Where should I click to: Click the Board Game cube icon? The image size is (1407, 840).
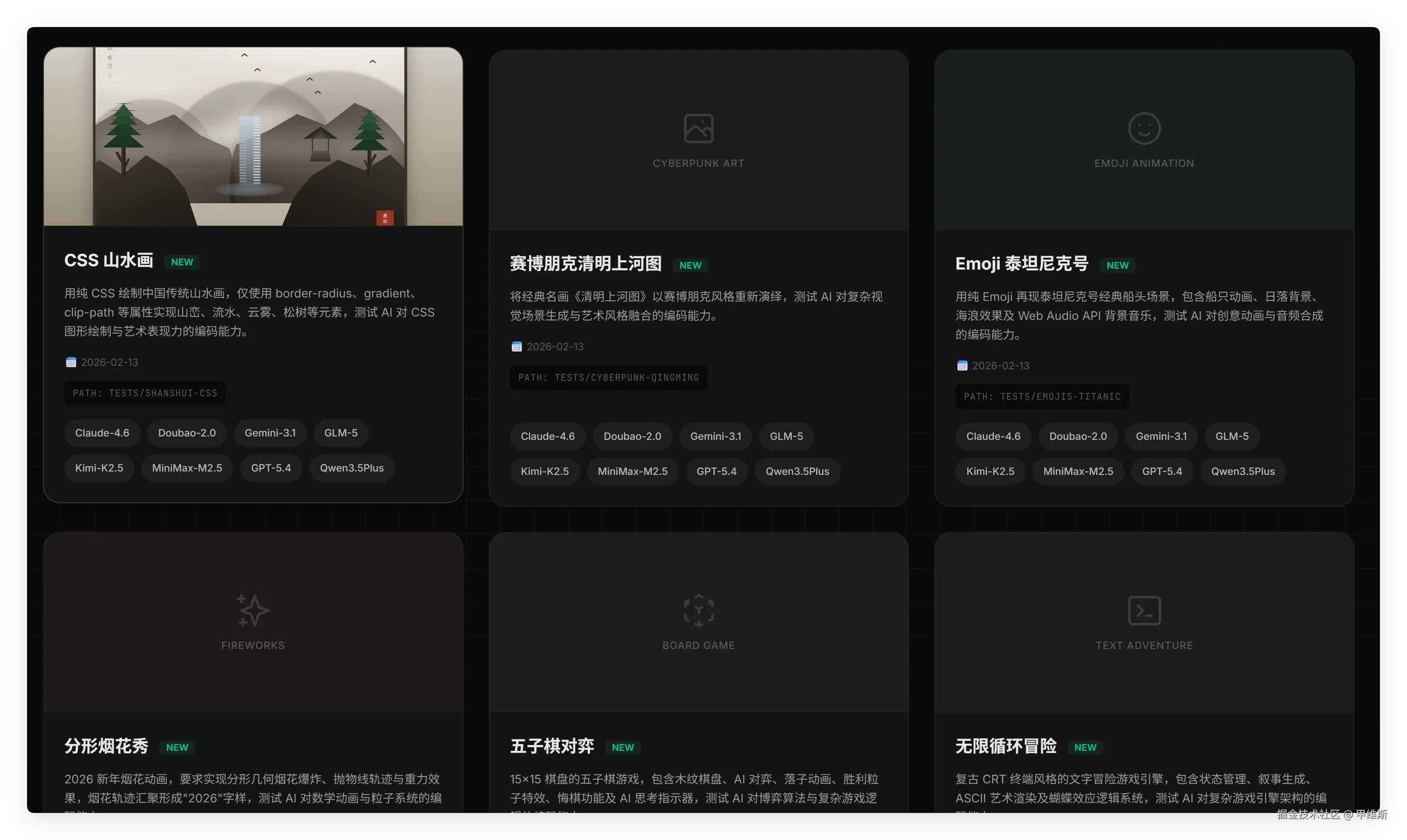pyautogui.click(x=698, y=610)
